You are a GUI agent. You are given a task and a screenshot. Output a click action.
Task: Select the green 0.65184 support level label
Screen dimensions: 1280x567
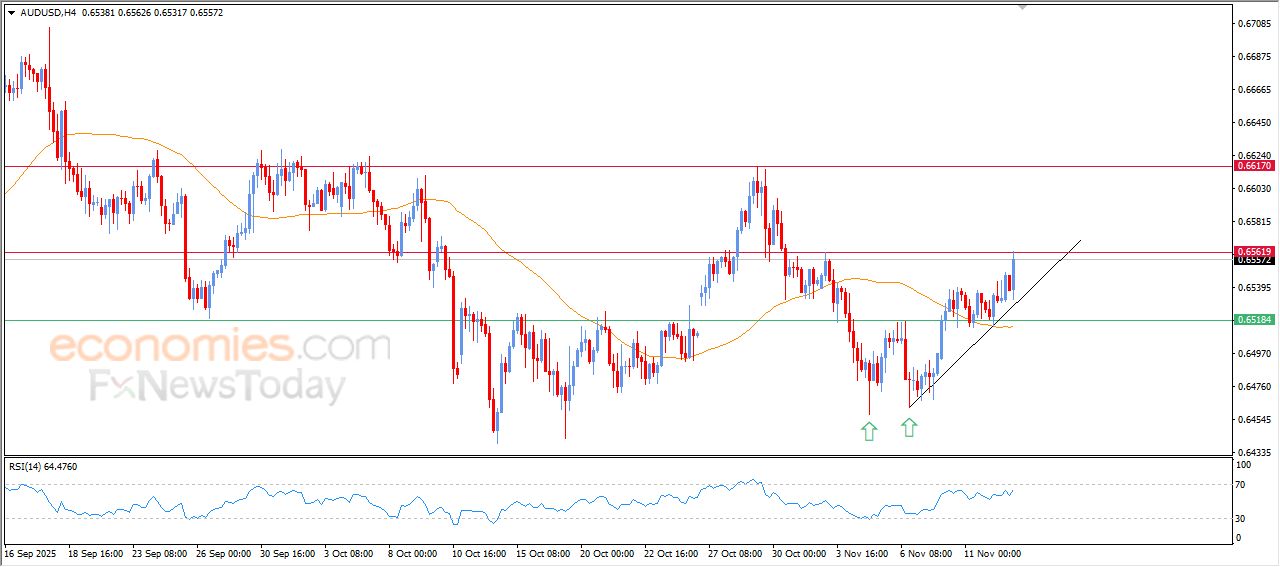point(1254,320)
